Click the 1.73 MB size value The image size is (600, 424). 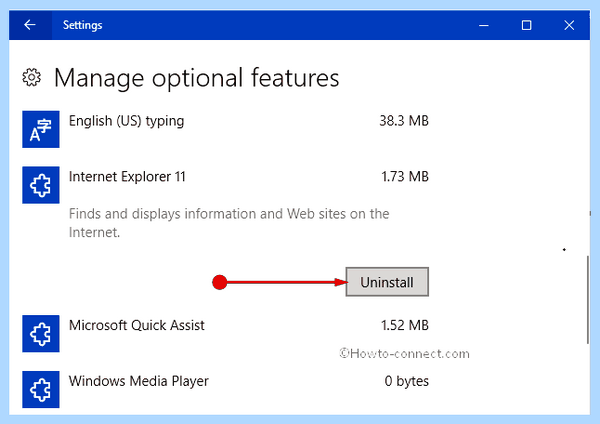pos(405,177)
